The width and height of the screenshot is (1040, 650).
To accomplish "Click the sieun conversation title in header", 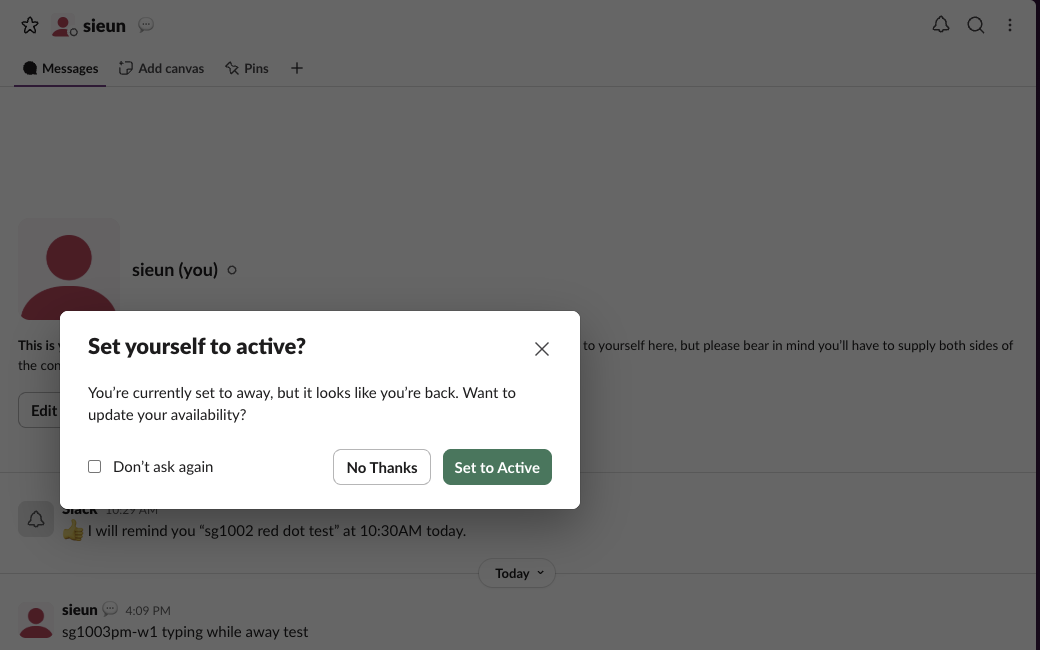I will point(104,26).
